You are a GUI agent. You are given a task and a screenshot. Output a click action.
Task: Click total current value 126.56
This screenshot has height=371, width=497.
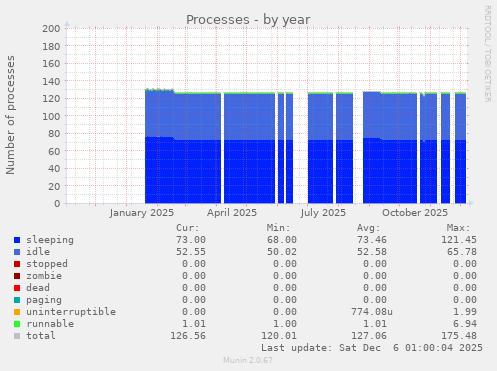[188, 336]
